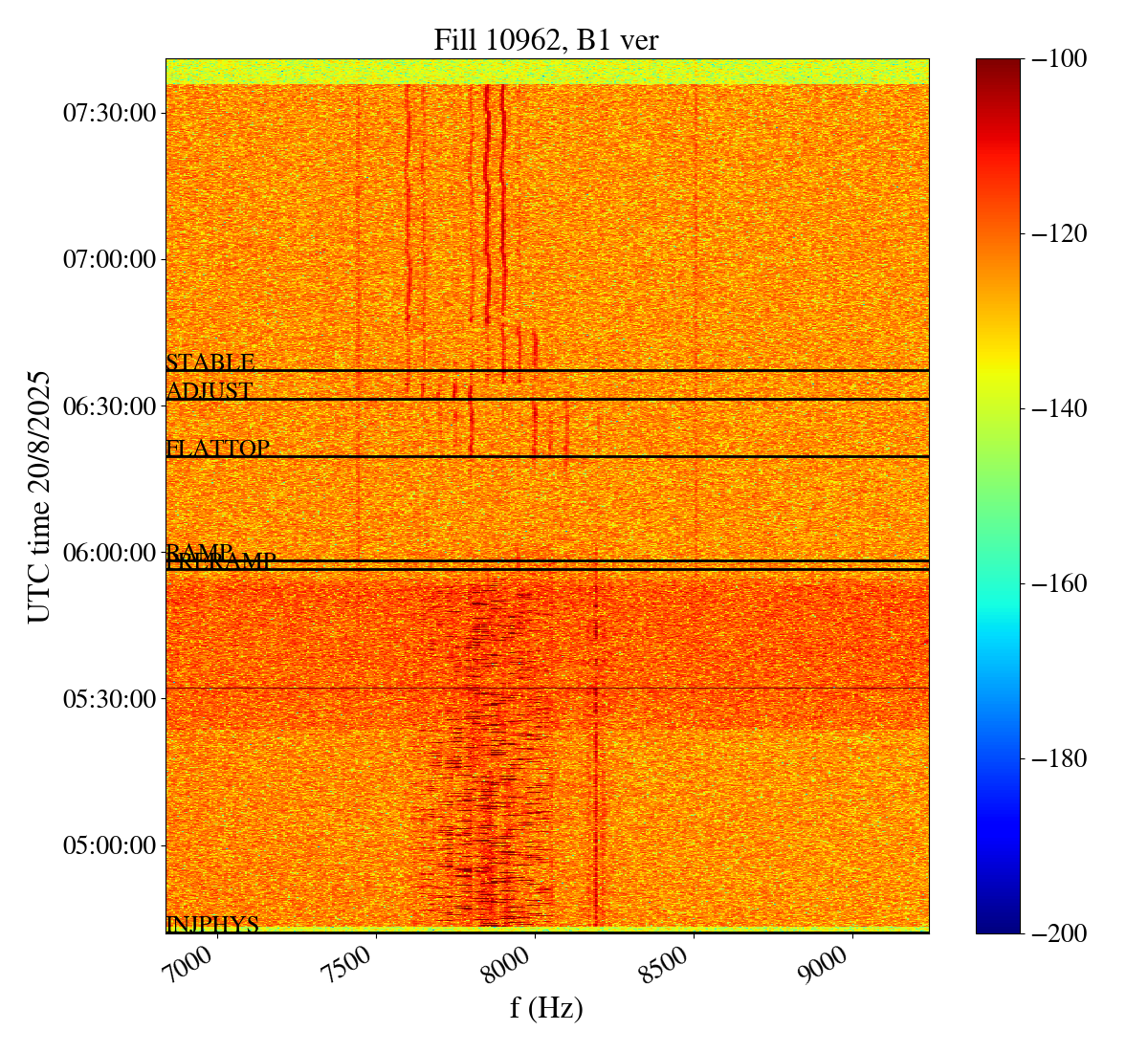Click the plot title "Fill 10962, B1 ver"
The height and width of the screenshot is (1052, 1148).
click(546, 39)
